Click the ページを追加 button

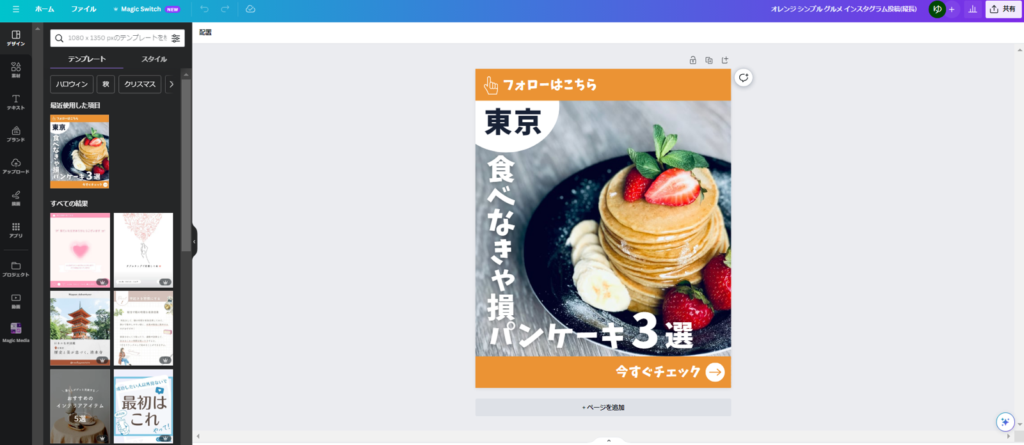pyautogui.click(x=603, y=407)
